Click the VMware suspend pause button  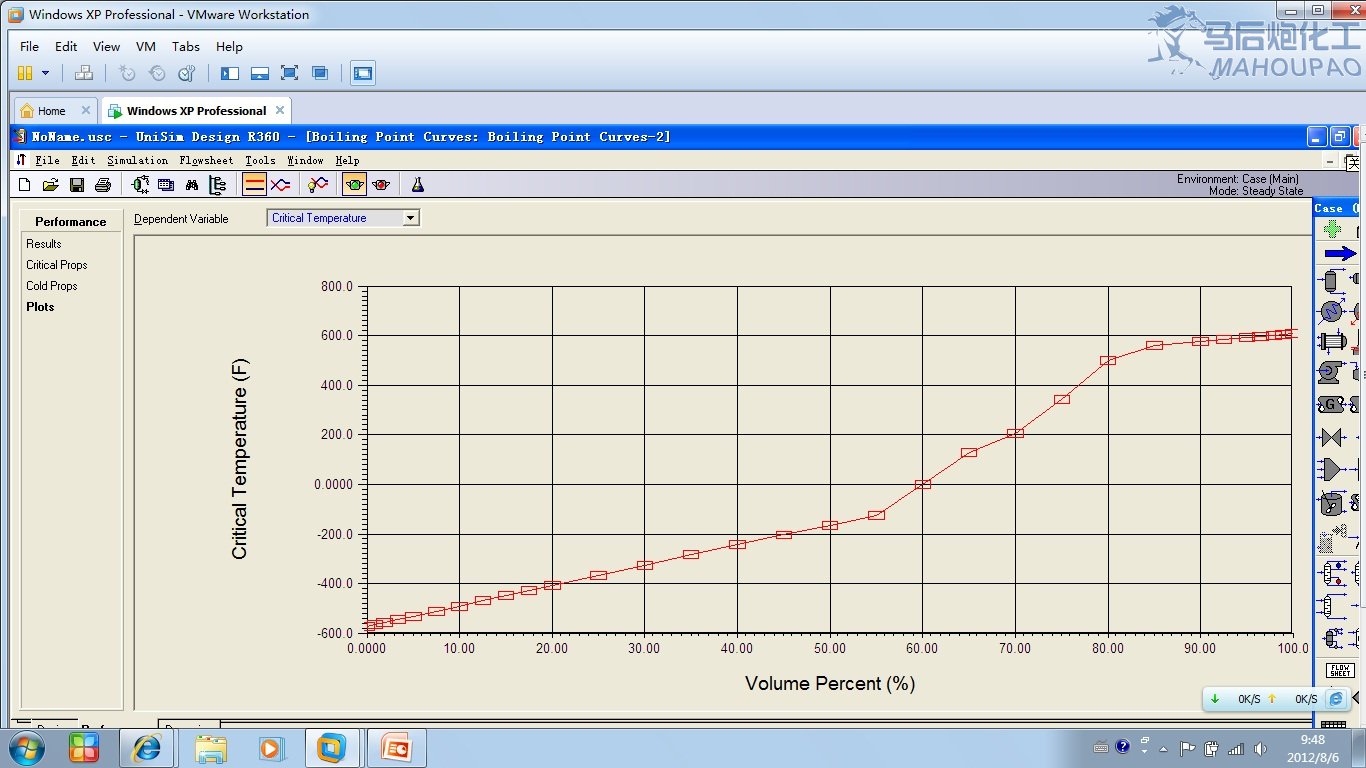coord(25,73)
